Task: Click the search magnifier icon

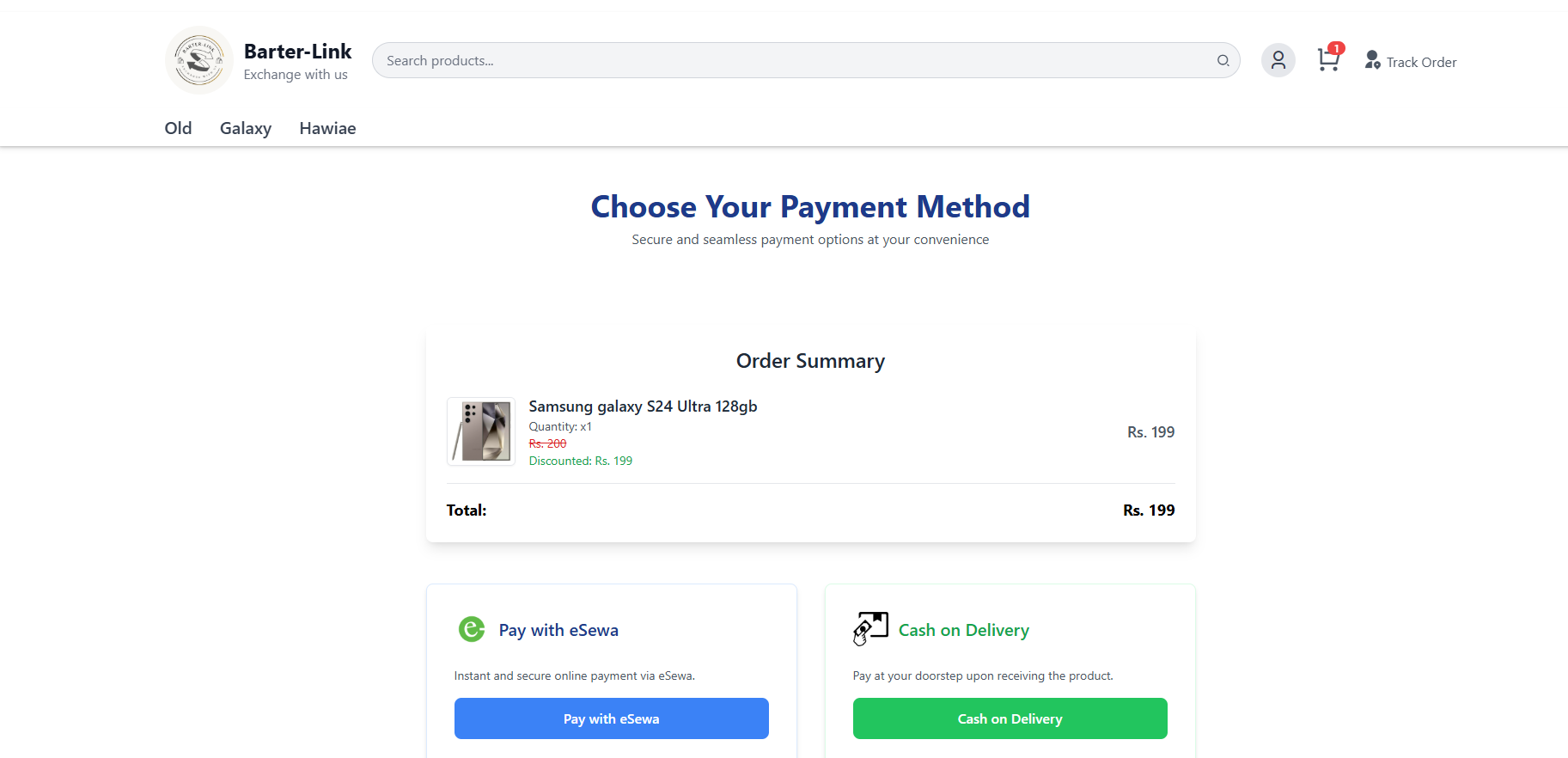Action: click(1223, 60)
